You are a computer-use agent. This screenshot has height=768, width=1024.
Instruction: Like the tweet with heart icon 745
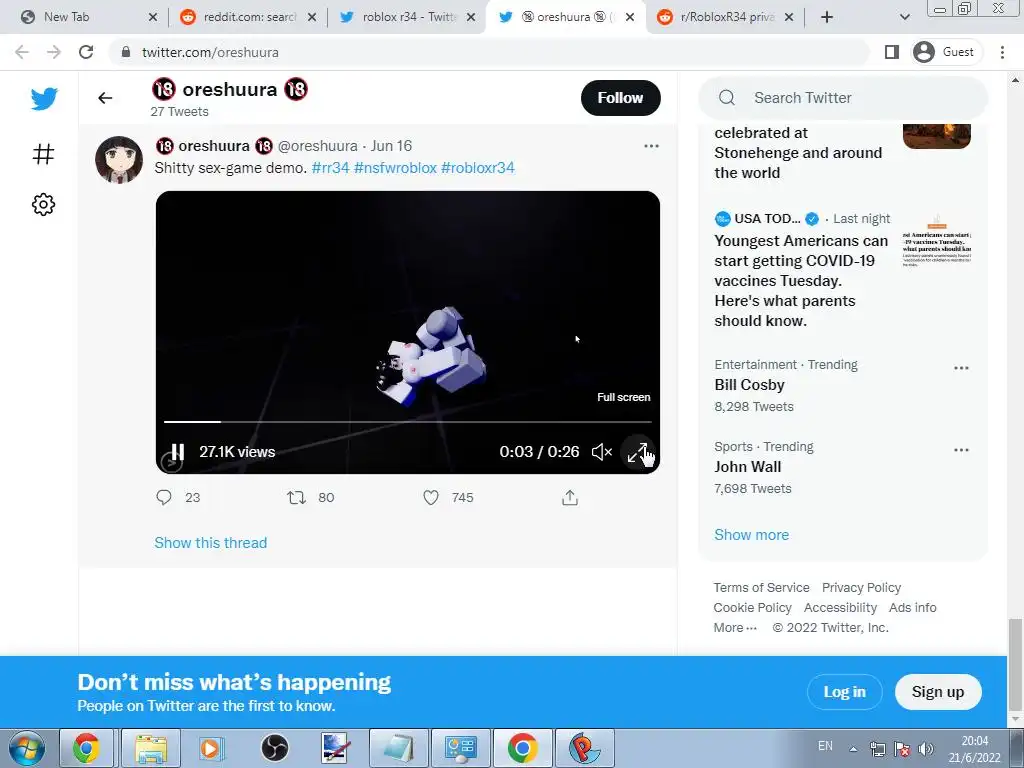pyautogui.click(x=431, y=498)
